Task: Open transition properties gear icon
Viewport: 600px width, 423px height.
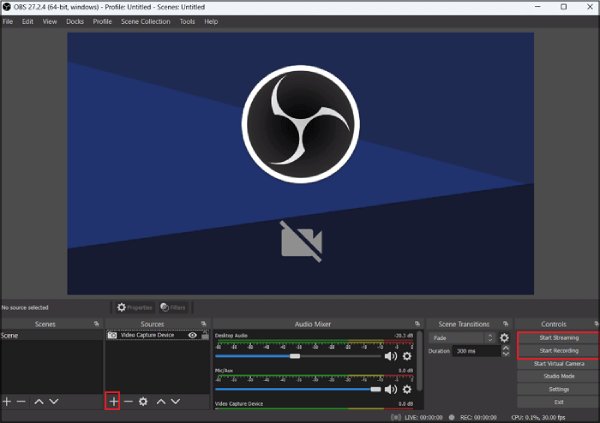Action: tap(504, 338)
